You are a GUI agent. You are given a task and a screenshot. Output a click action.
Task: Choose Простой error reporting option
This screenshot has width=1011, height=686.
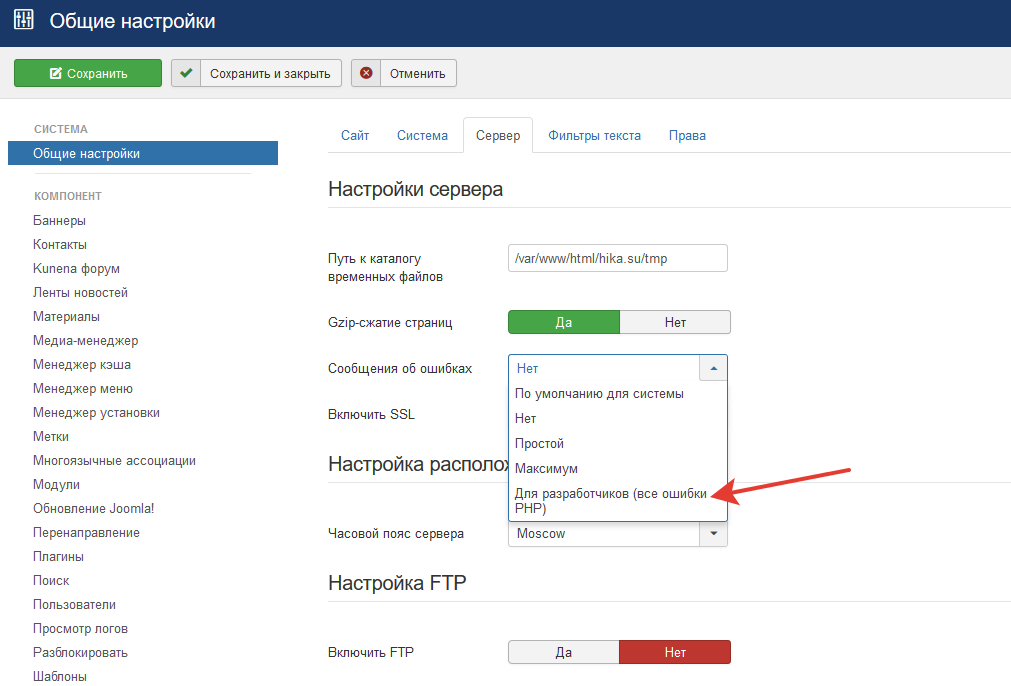point(618,444)
